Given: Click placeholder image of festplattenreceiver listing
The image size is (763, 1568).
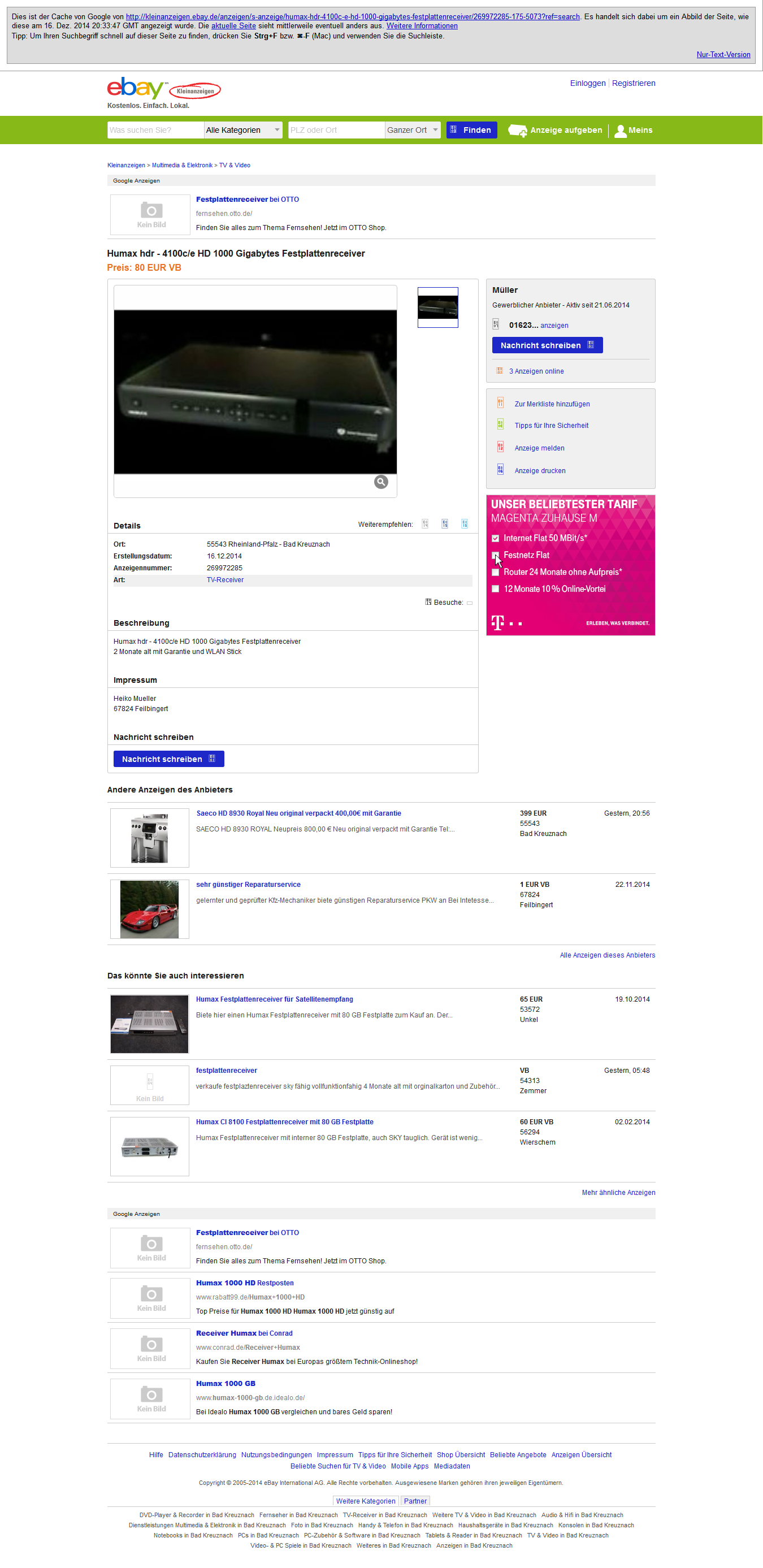Looking at the screenshot, I should tap(150, 1085).
